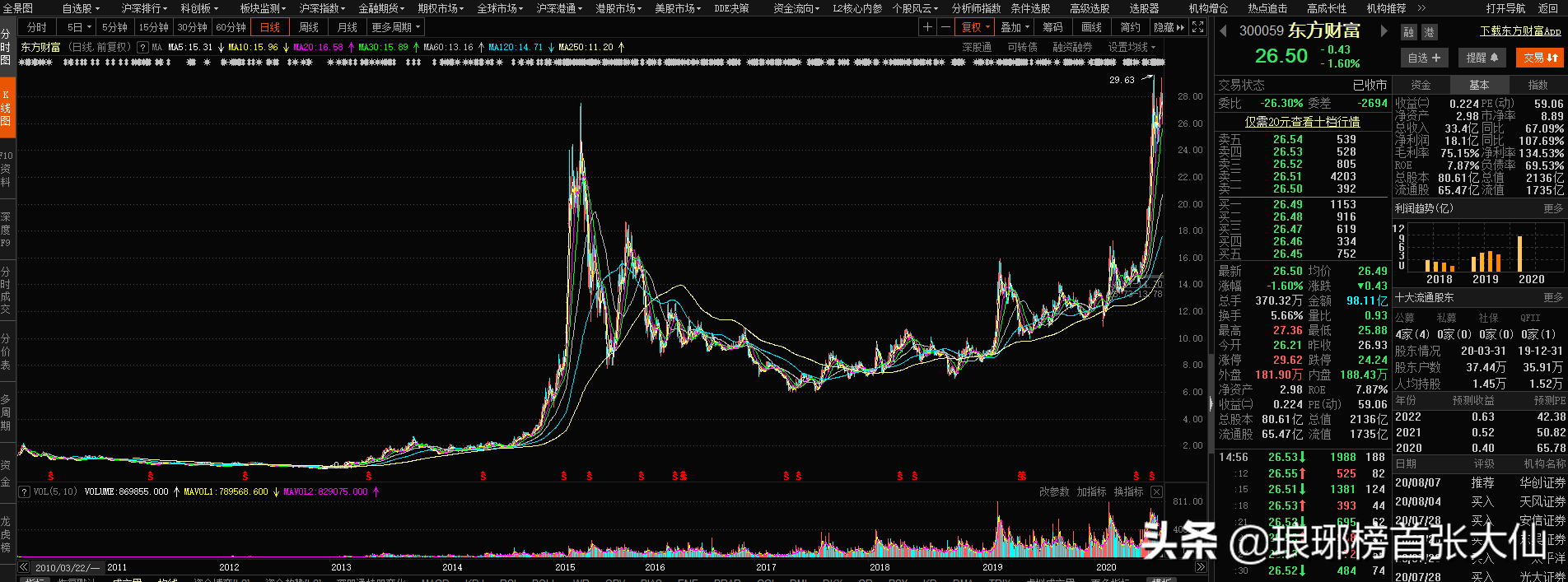
Task: Expand the 更多周期 dropdown
Action: tap(395, 27)
